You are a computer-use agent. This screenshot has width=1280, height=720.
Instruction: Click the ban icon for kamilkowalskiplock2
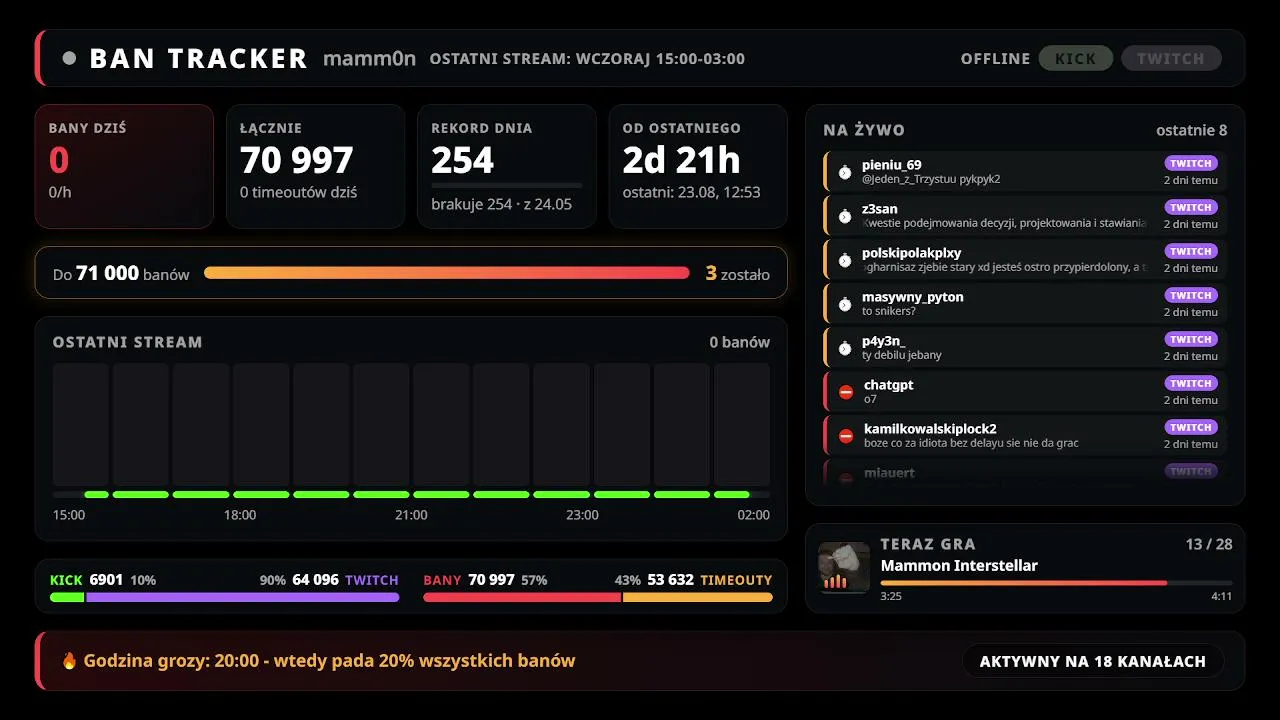point(846,436)
